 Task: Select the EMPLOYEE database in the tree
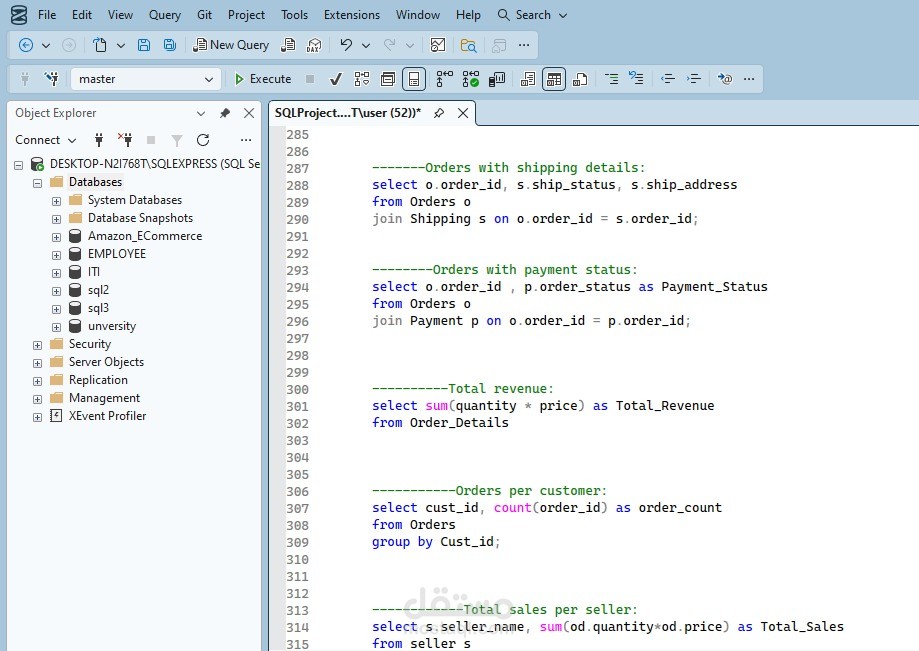[116, 254]
